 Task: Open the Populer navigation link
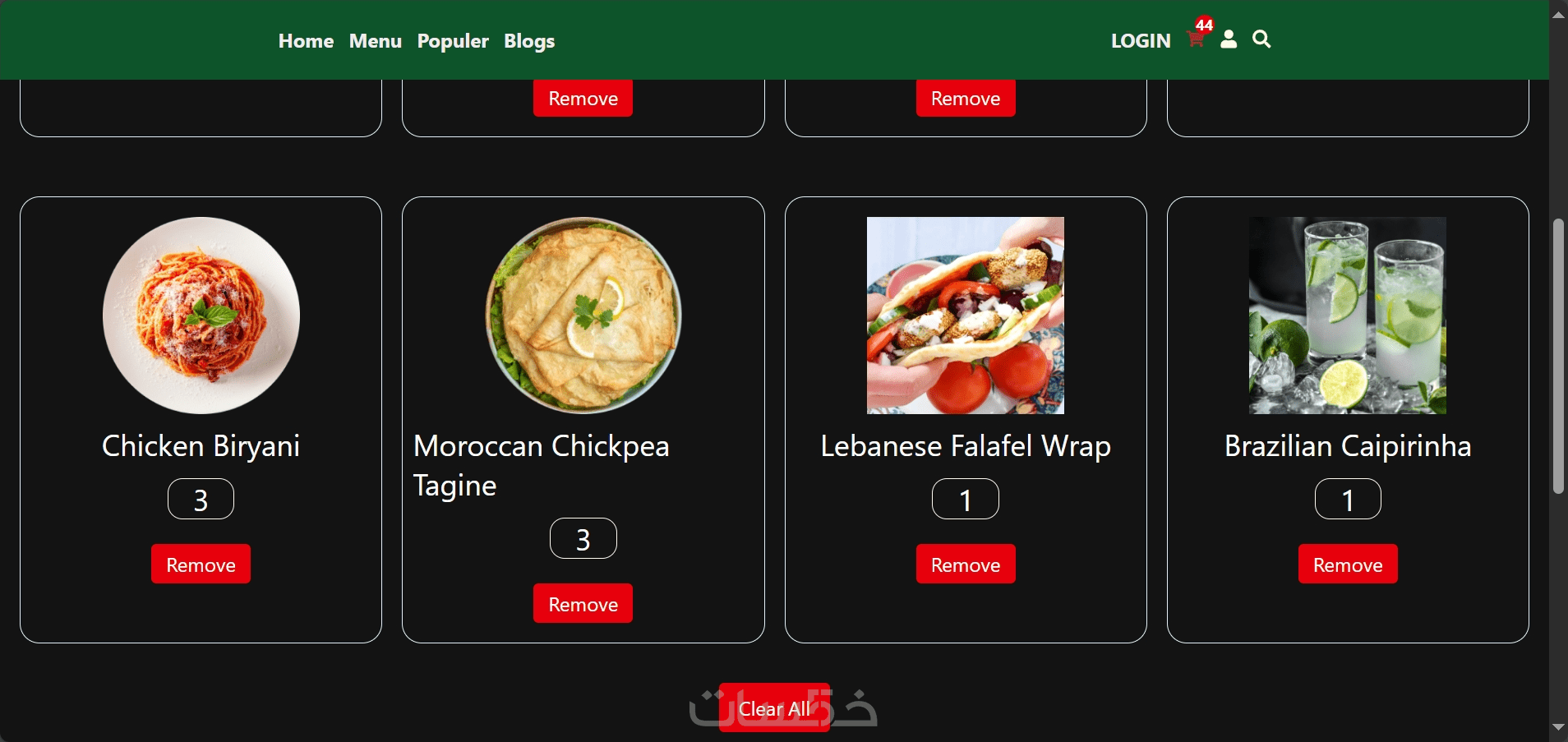[453, 41]
